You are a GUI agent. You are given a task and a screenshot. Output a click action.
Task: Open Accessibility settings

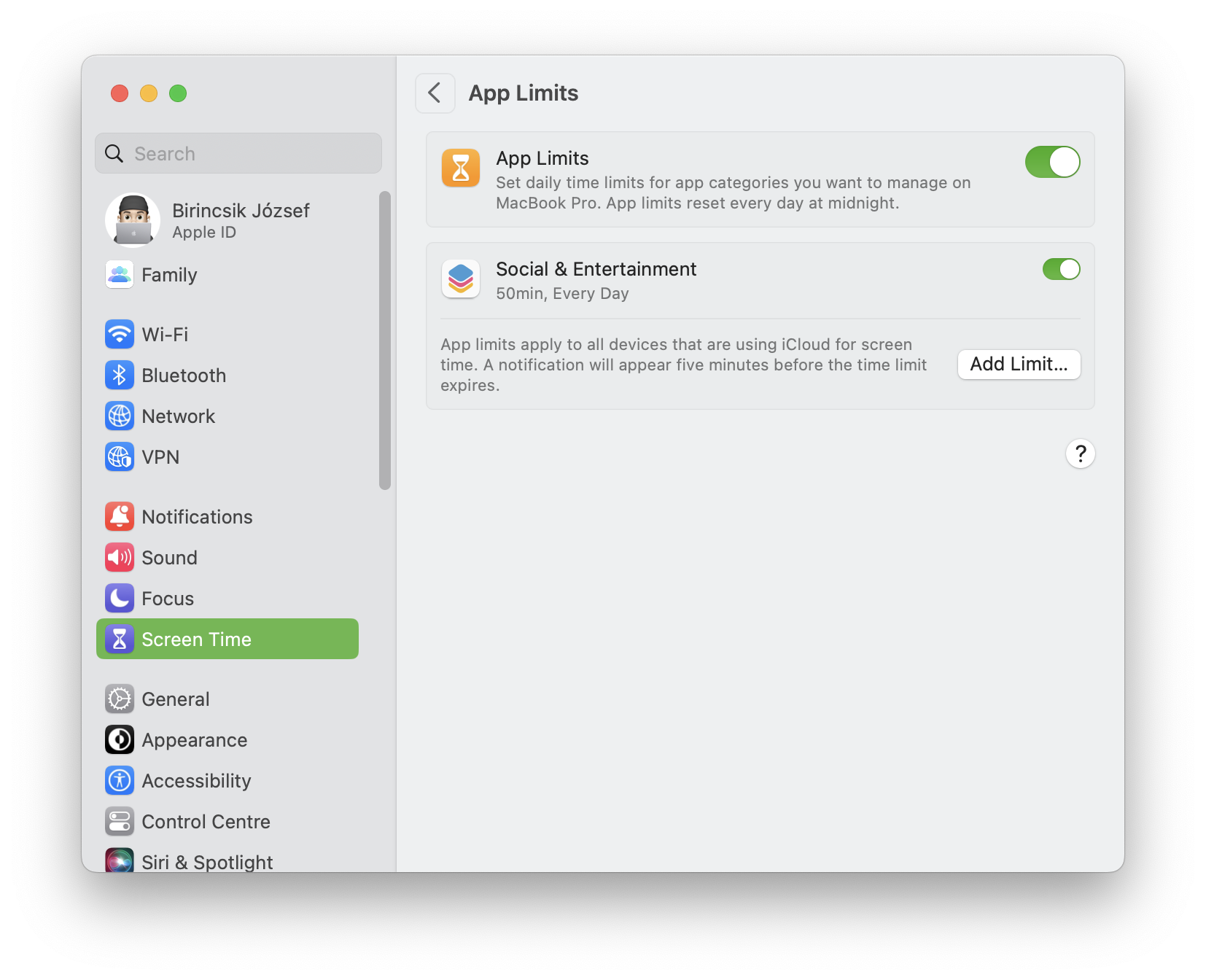(x=227, y=781)
